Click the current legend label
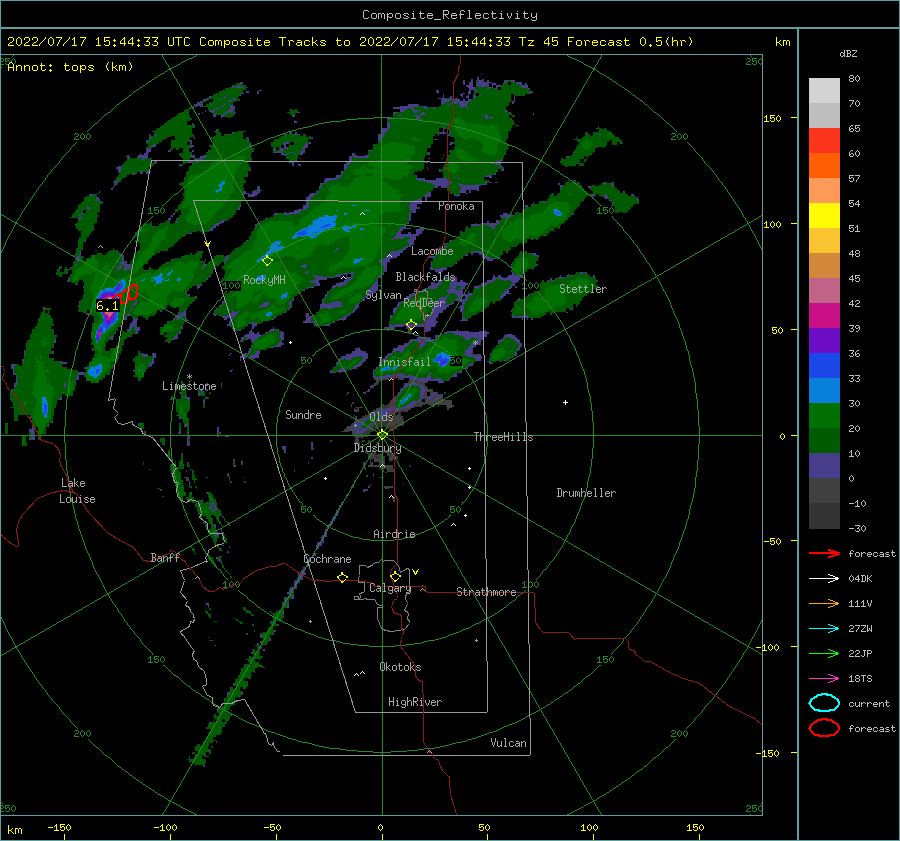The height and width of the screenshot is (841, 900). (869, 704)
